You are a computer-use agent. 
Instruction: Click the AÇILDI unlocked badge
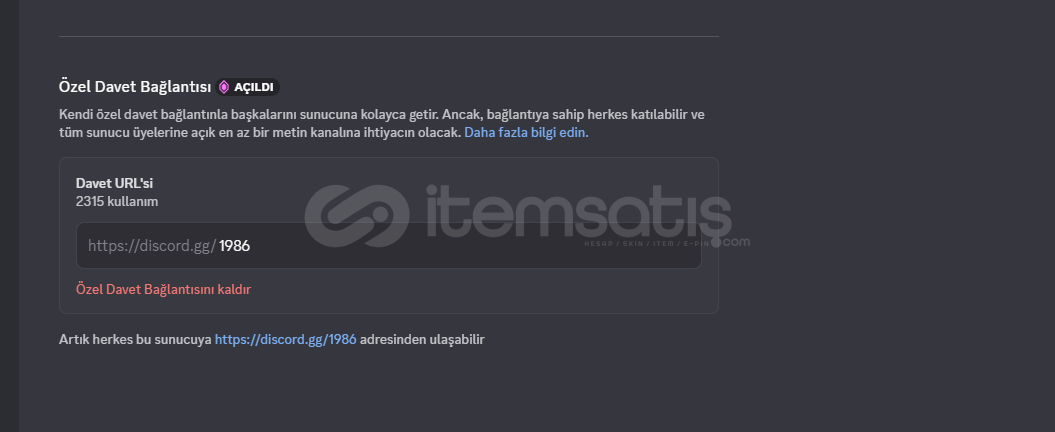[x=248, y=87]
